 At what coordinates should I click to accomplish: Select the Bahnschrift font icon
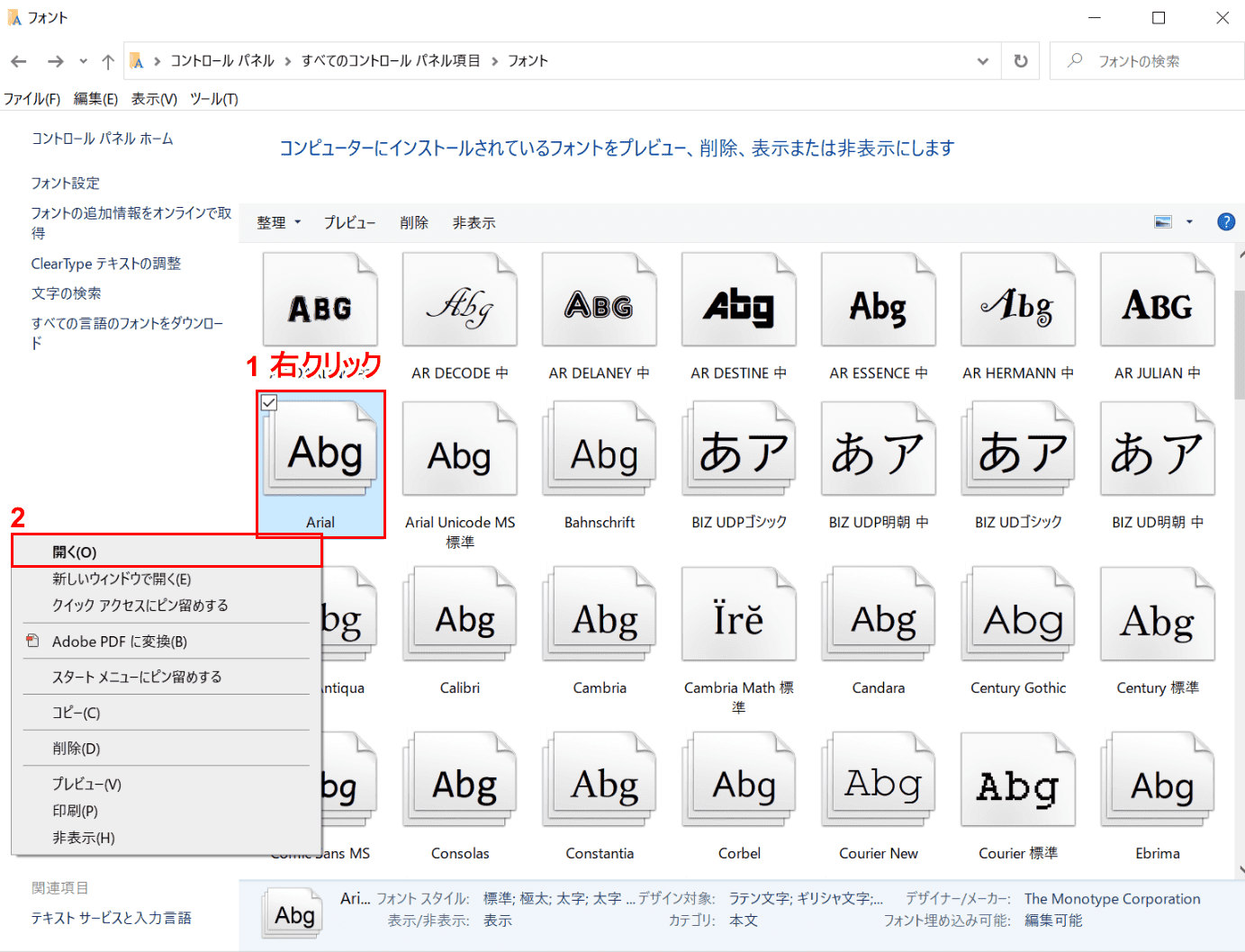[x=600, y=449]
